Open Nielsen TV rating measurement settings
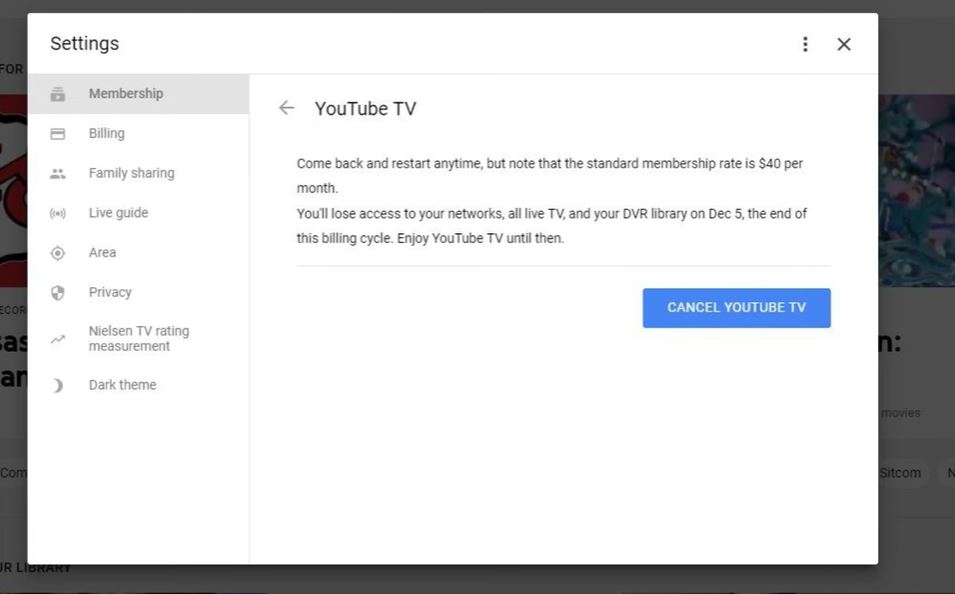Screen dimensions: 955x594 click(138, 338)
